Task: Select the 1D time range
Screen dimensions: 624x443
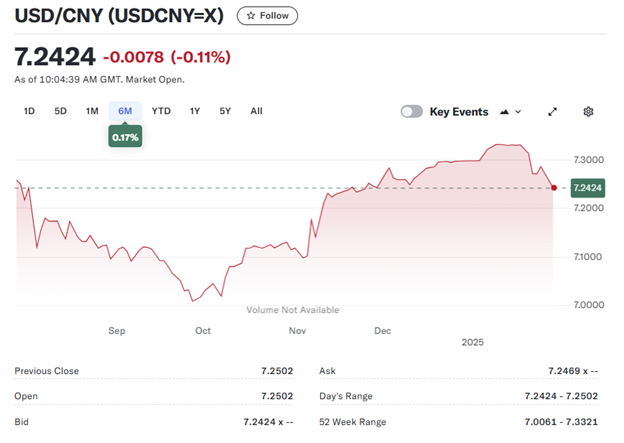Action: pyautogui.click(x=29, y=111)
